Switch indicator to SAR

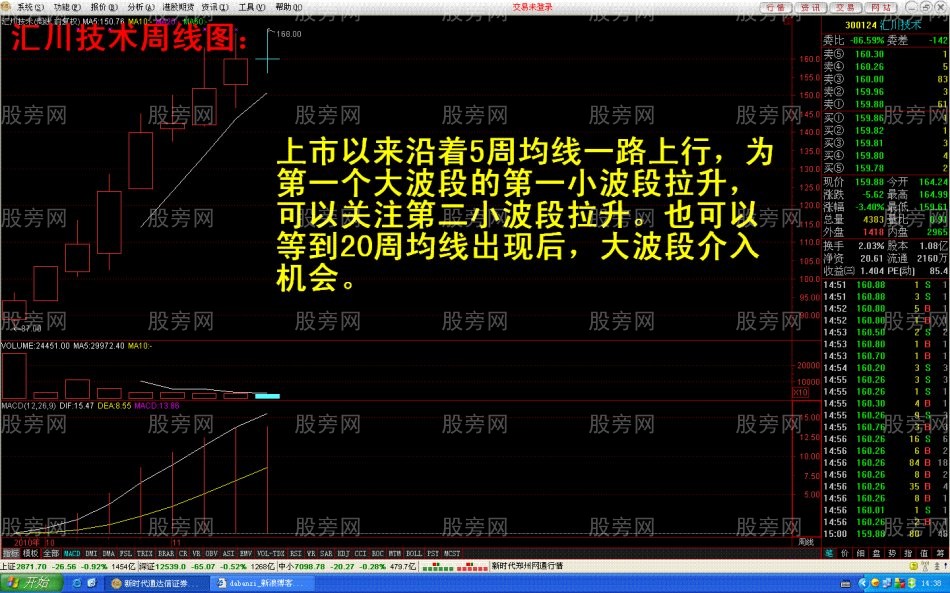pyautogui.click(x=326, y=553)
